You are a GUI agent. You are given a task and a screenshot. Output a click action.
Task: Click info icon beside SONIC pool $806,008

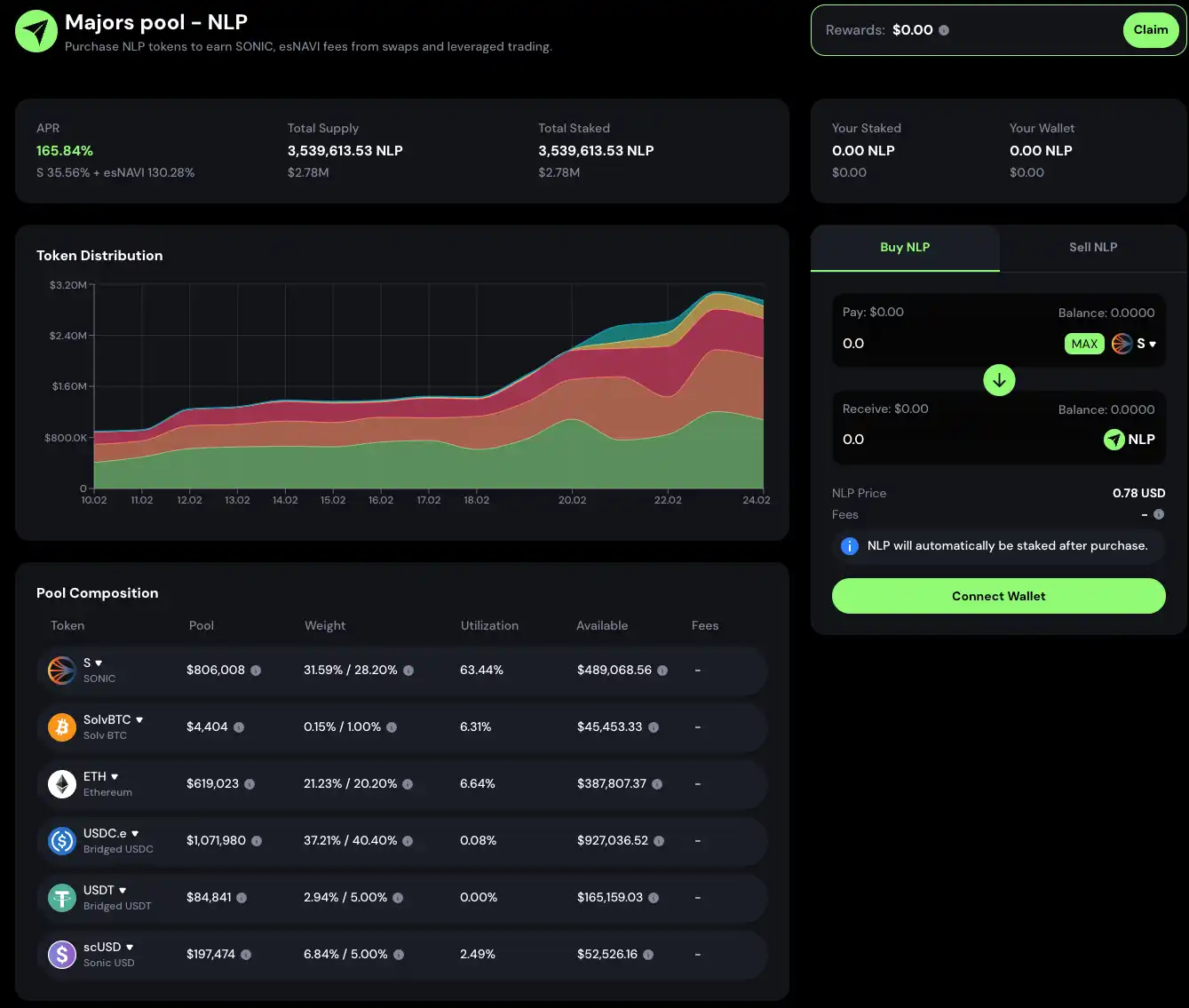pyautogui.click(x=256, y=671)
